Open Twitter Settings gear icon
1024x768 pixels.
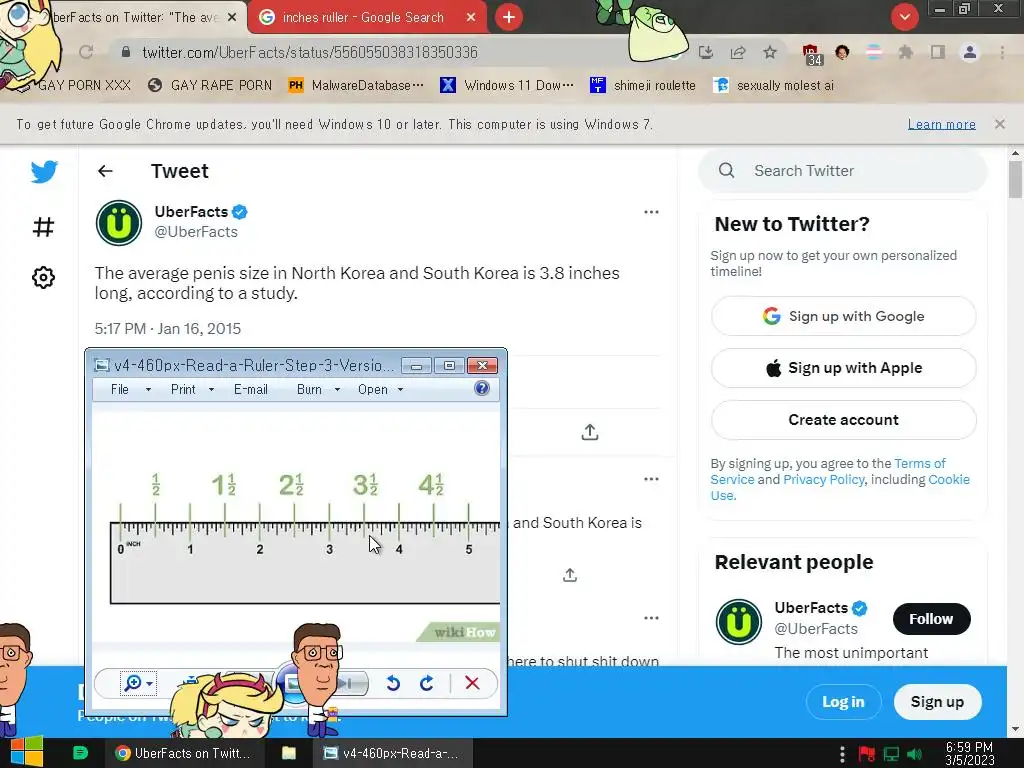(43, 278)
